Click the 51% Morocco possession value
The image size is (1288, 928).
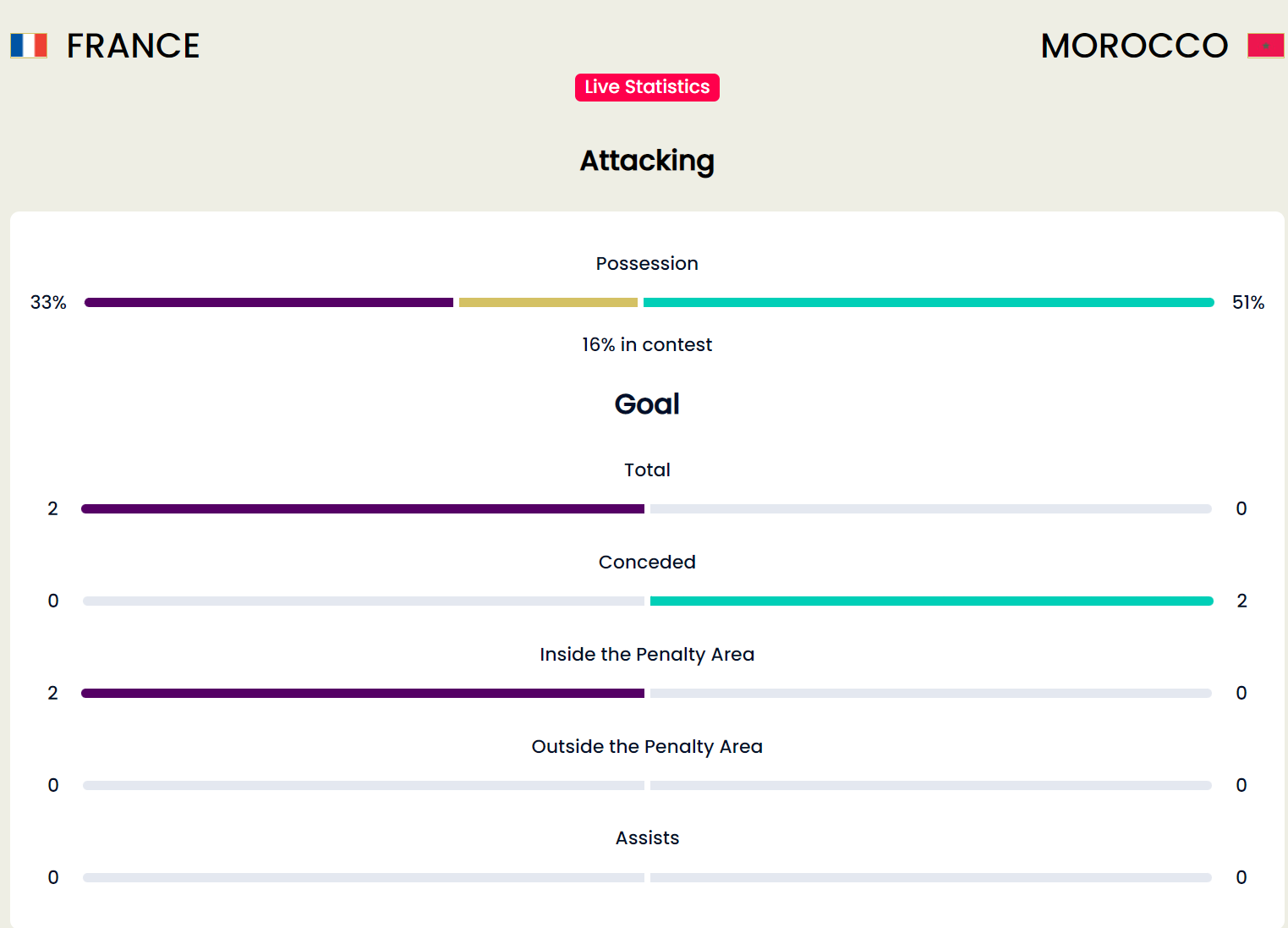(1248, 303)
